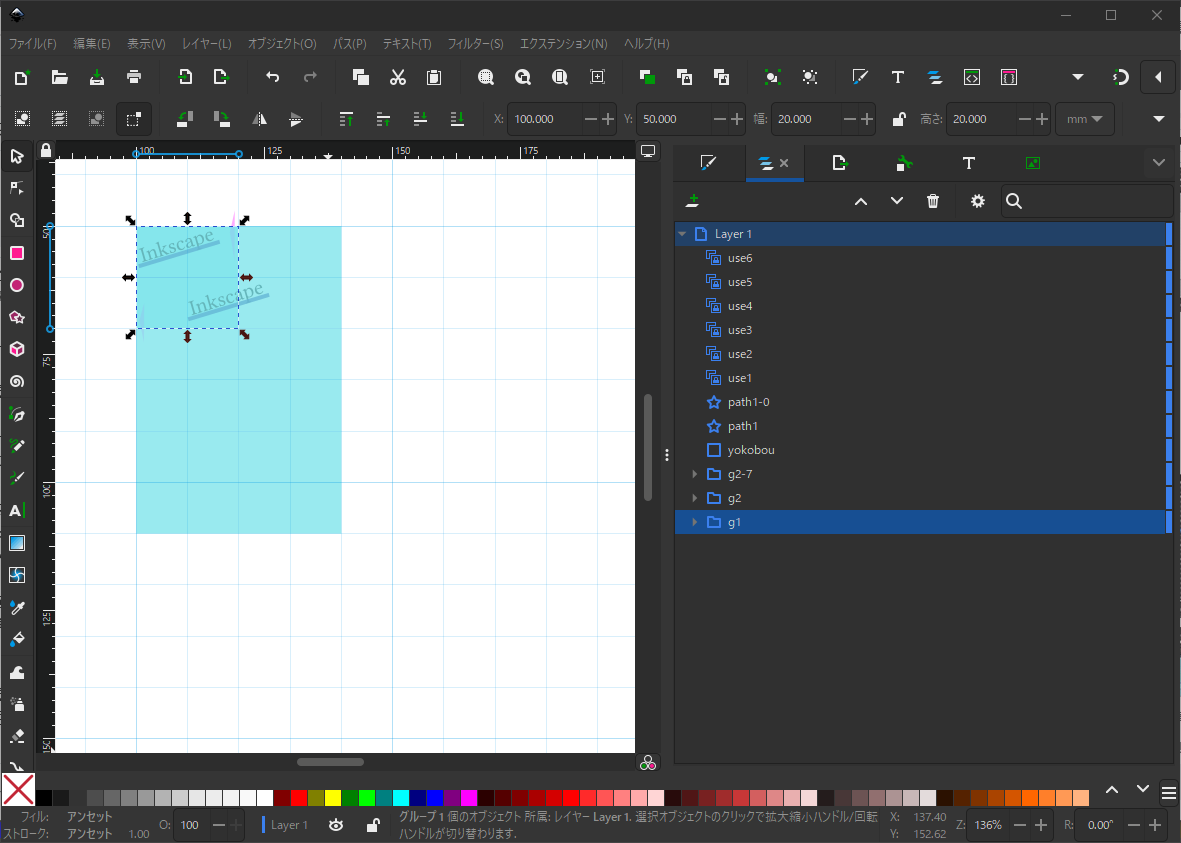
Task: Click the New document icon
Action: pos(22,77)
